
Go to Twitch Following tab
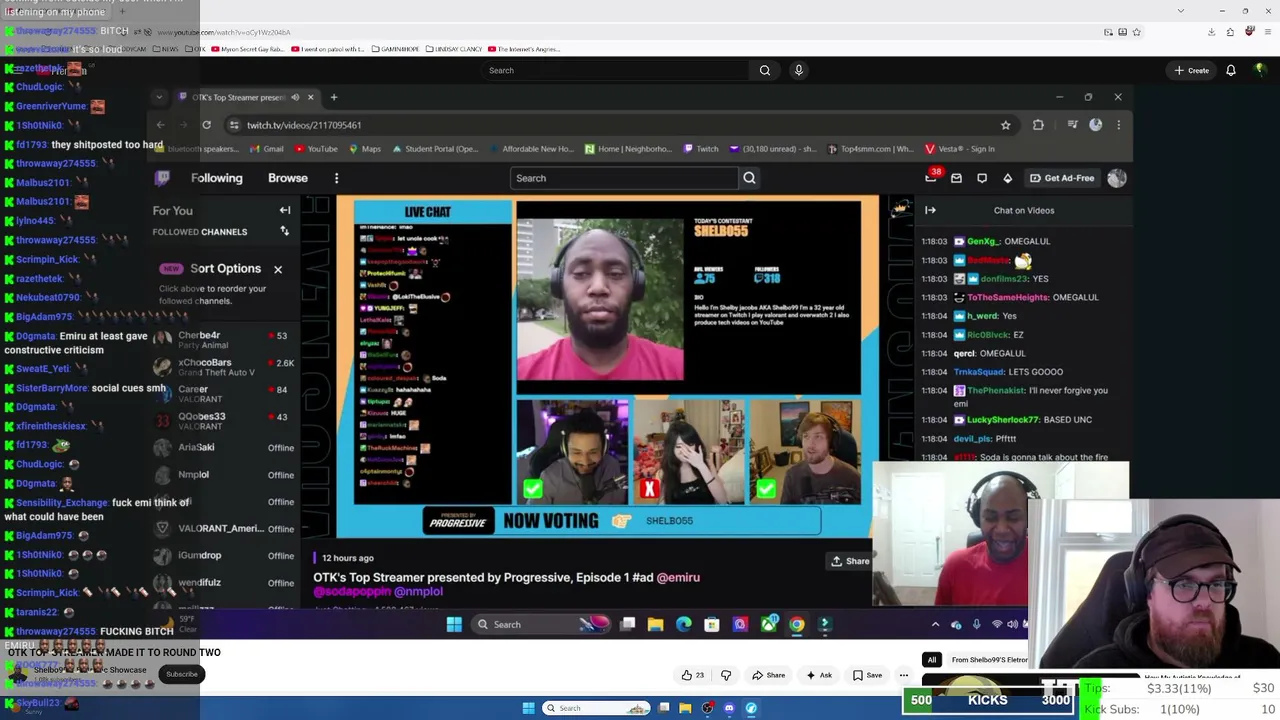point(217,178)
